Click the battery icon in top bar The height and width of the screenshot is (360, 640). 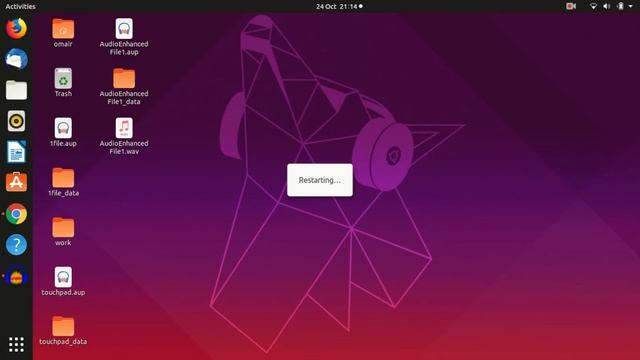pos(620,6)
